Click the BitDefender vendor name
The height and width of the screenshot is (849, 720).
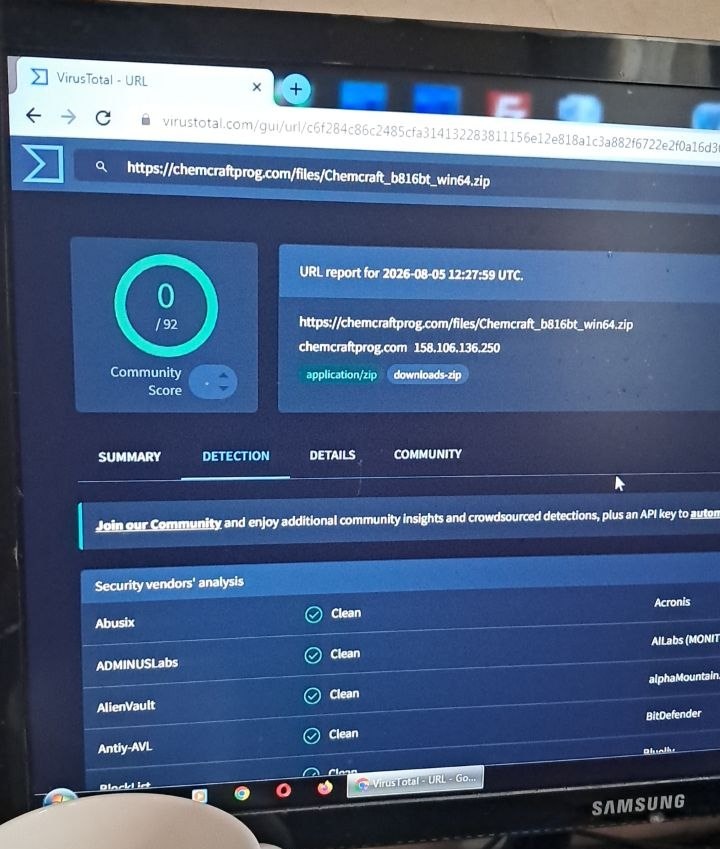tap(673, 715)
